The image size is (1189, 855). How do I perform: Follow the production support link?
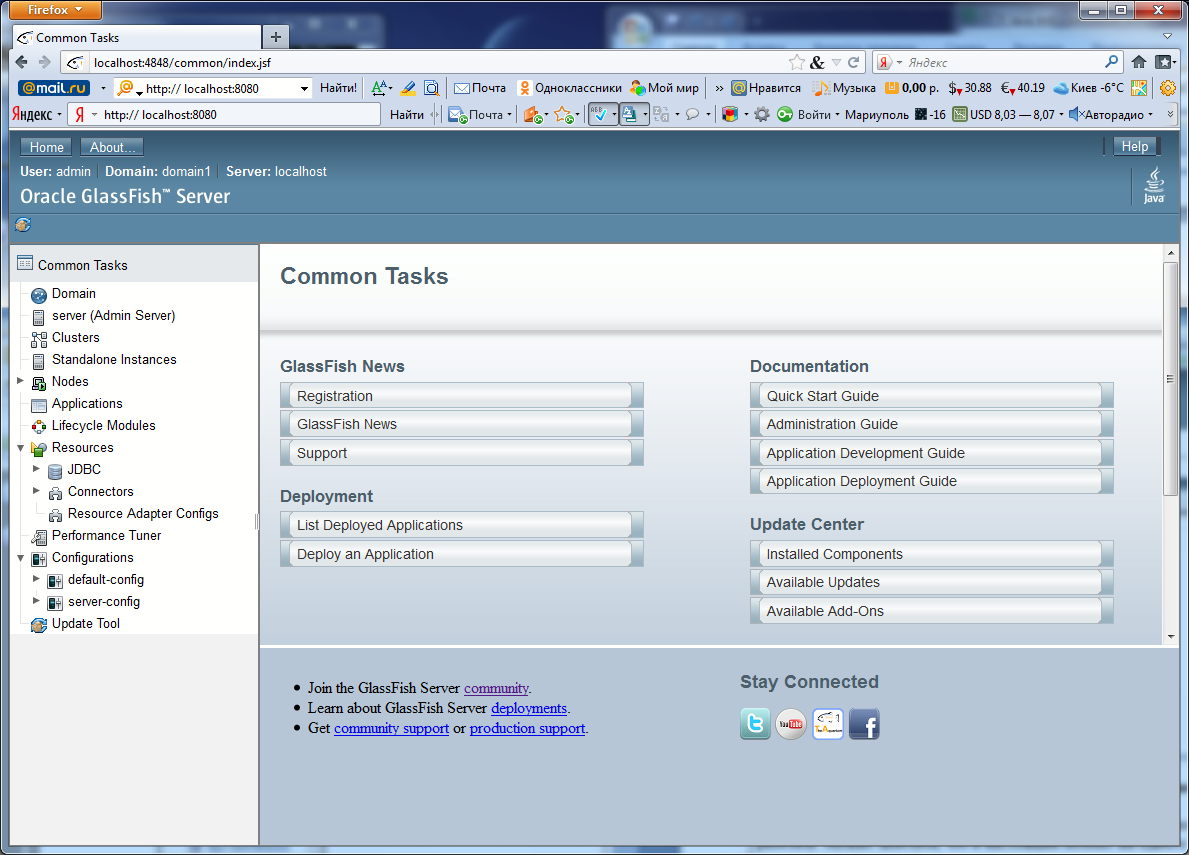tap(527, 728)
